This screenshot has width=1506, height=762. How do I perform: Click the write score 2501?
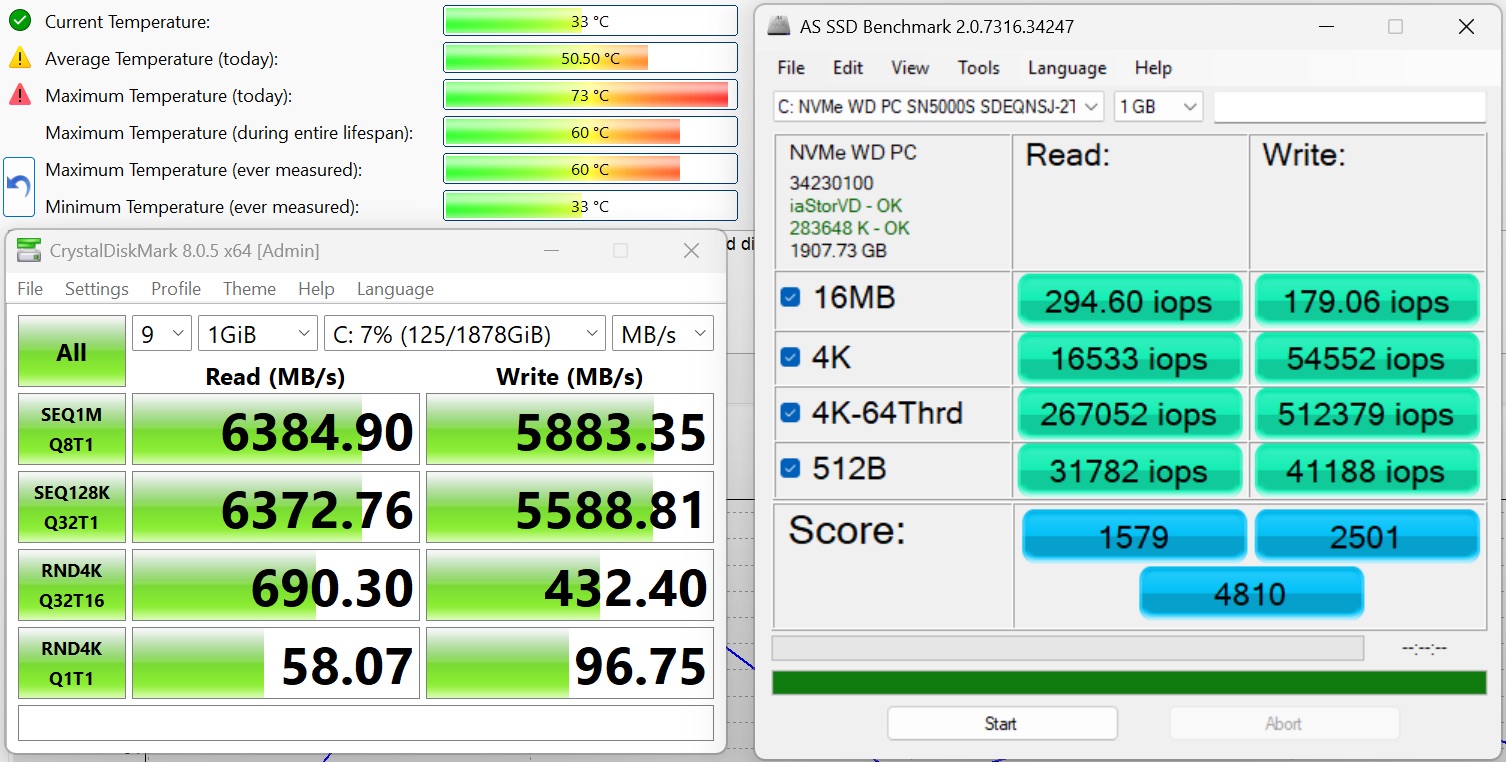point(1366,536)
